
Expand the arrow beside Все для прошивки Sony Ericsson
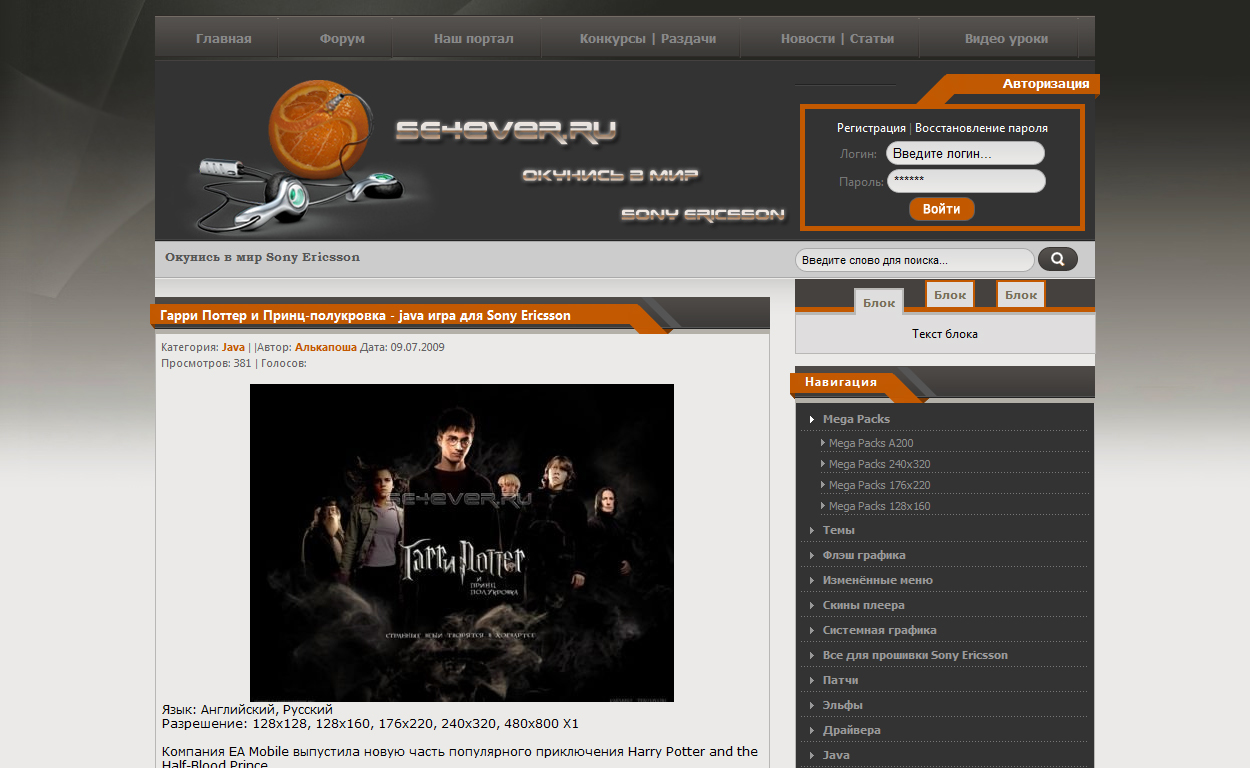click(x=812, y=655)
